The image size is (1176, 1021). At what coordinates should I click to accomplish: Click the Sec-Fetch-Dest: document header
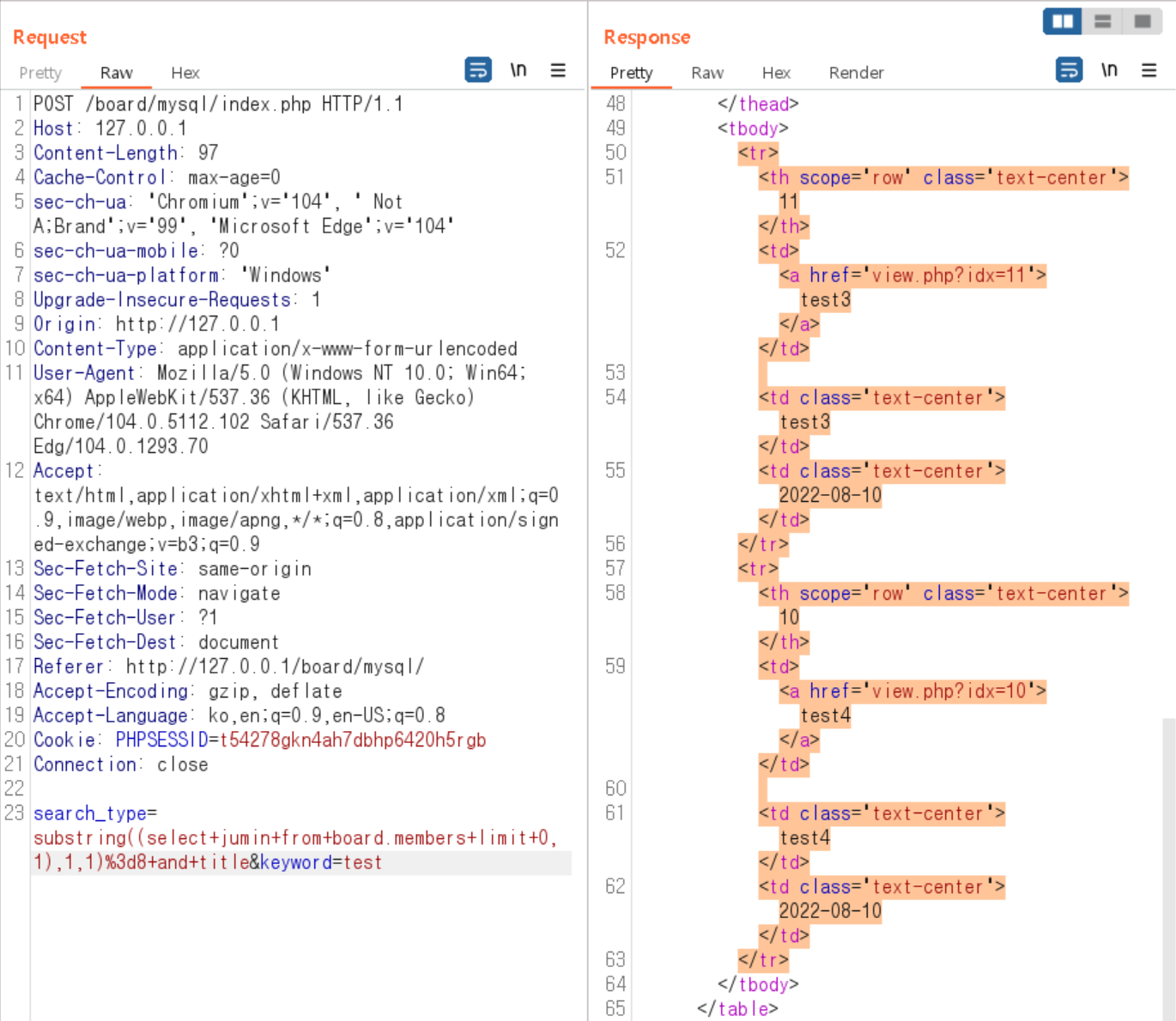156,643
